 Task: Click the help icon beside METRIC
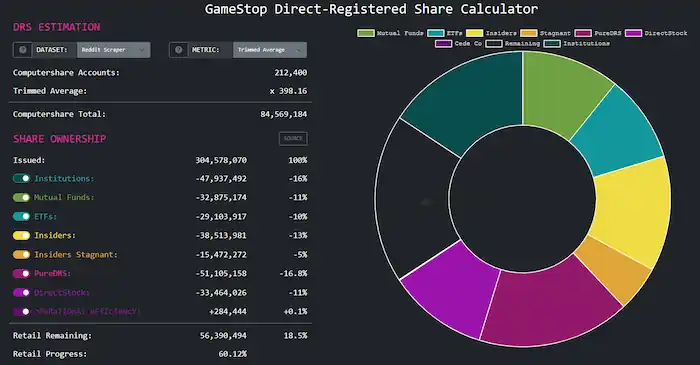(x=179, y=50)
